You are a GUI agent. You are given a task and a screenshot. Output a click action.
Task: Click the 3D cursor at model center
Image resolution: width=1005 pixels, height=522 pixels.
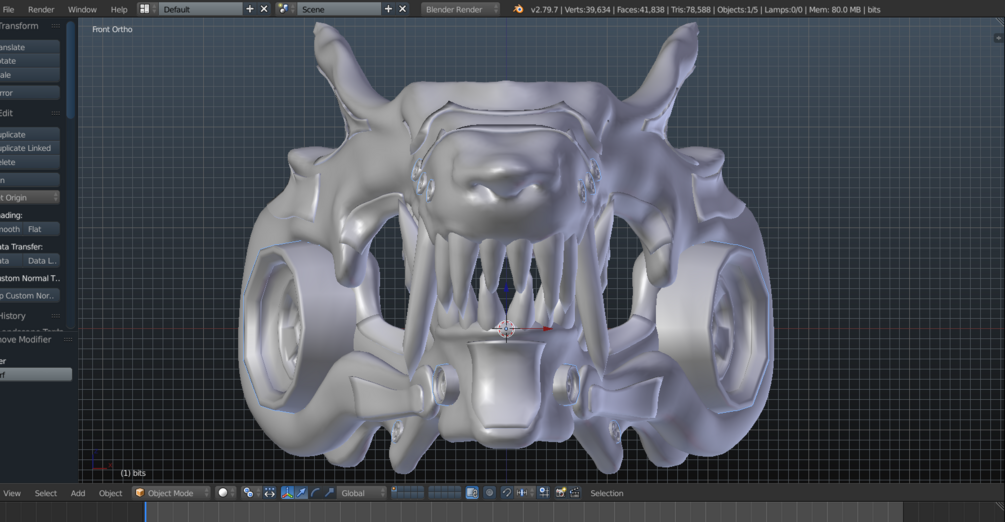pos(506,328)
